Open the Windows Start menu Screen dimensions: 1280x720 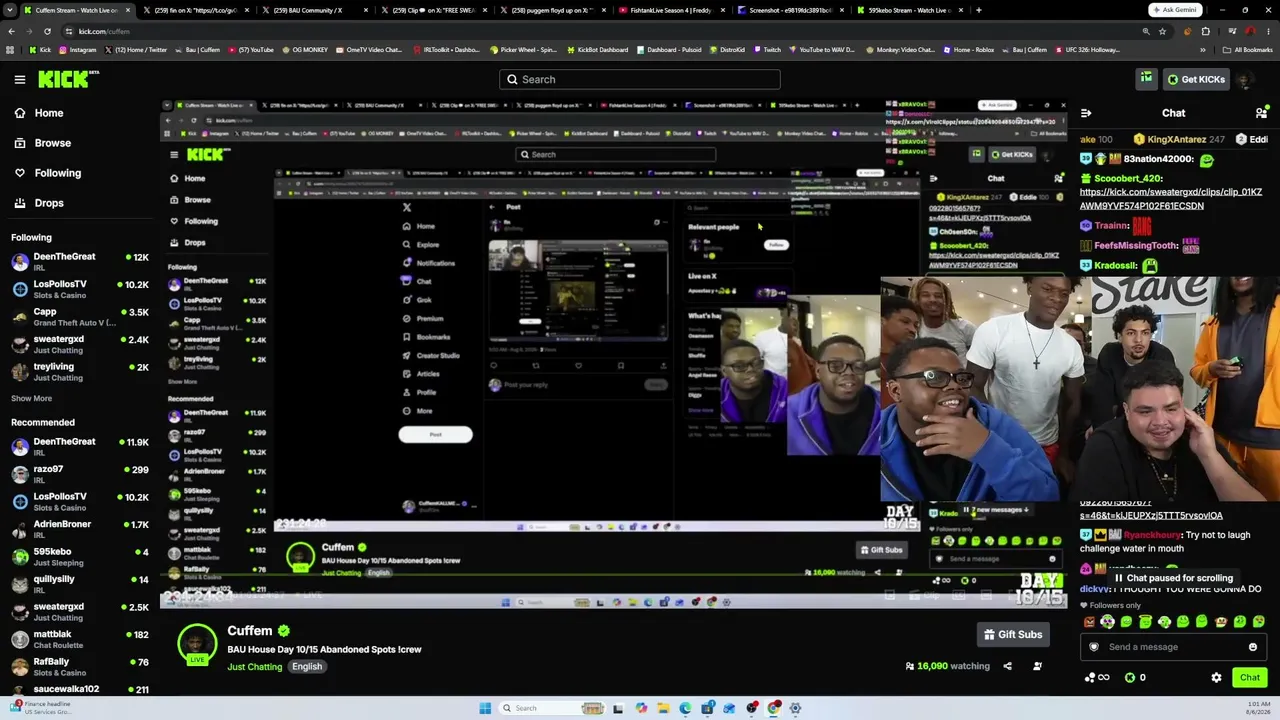(485, 708)
